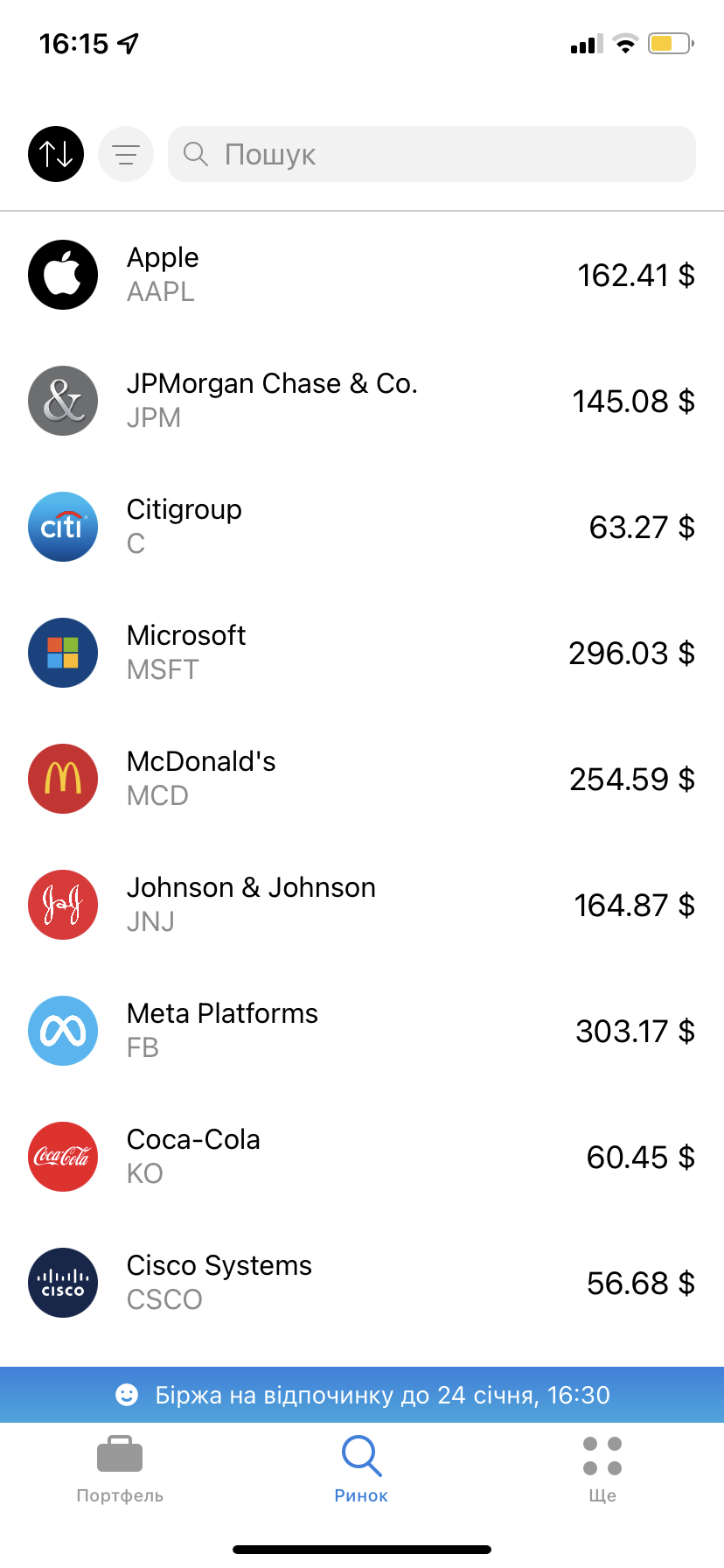The image size is (724, 1568).
Task: Open the filter lines icon
Action: [126, 154]
